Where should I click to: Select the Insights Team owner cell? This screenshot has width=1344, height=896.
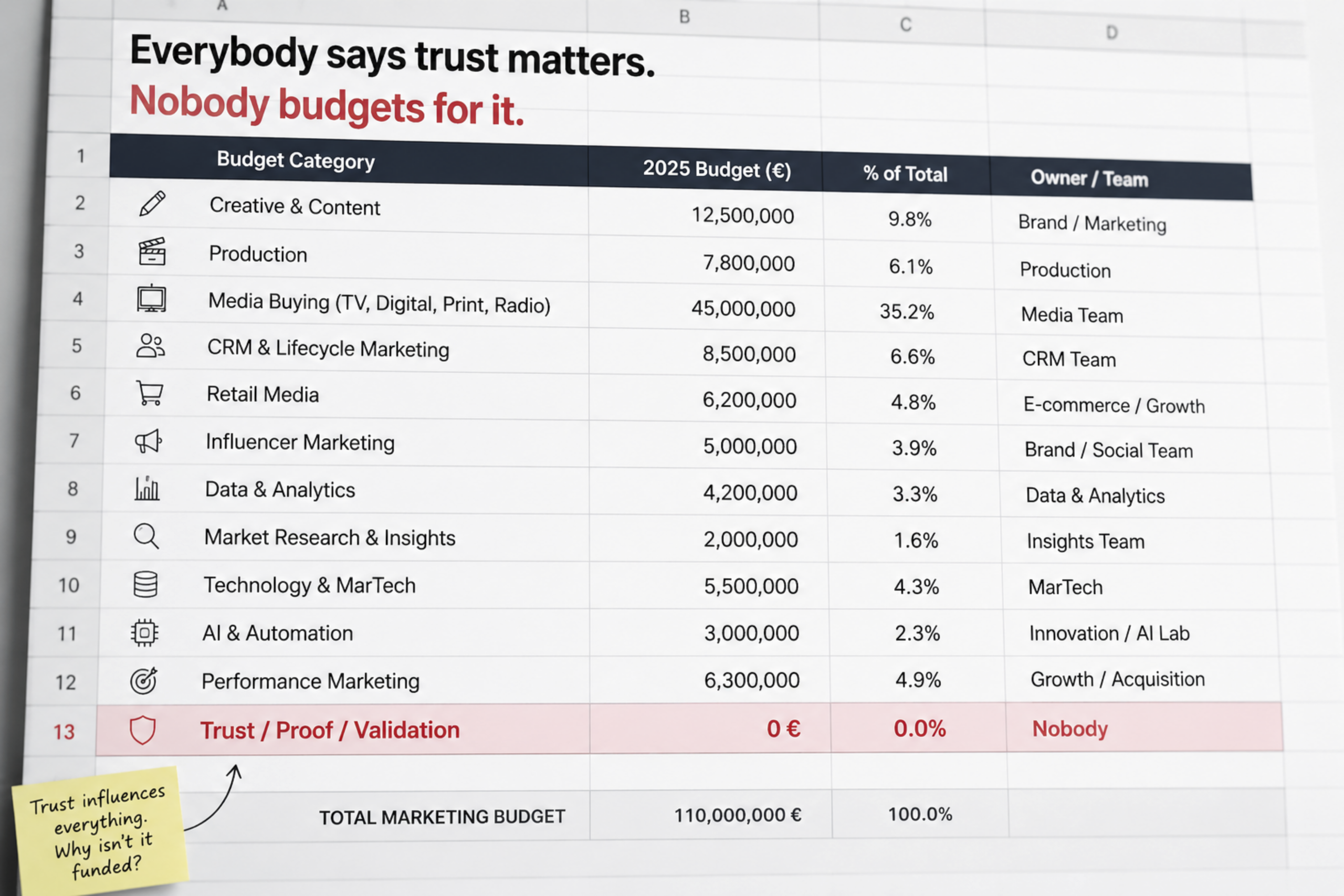point(1139,541)
